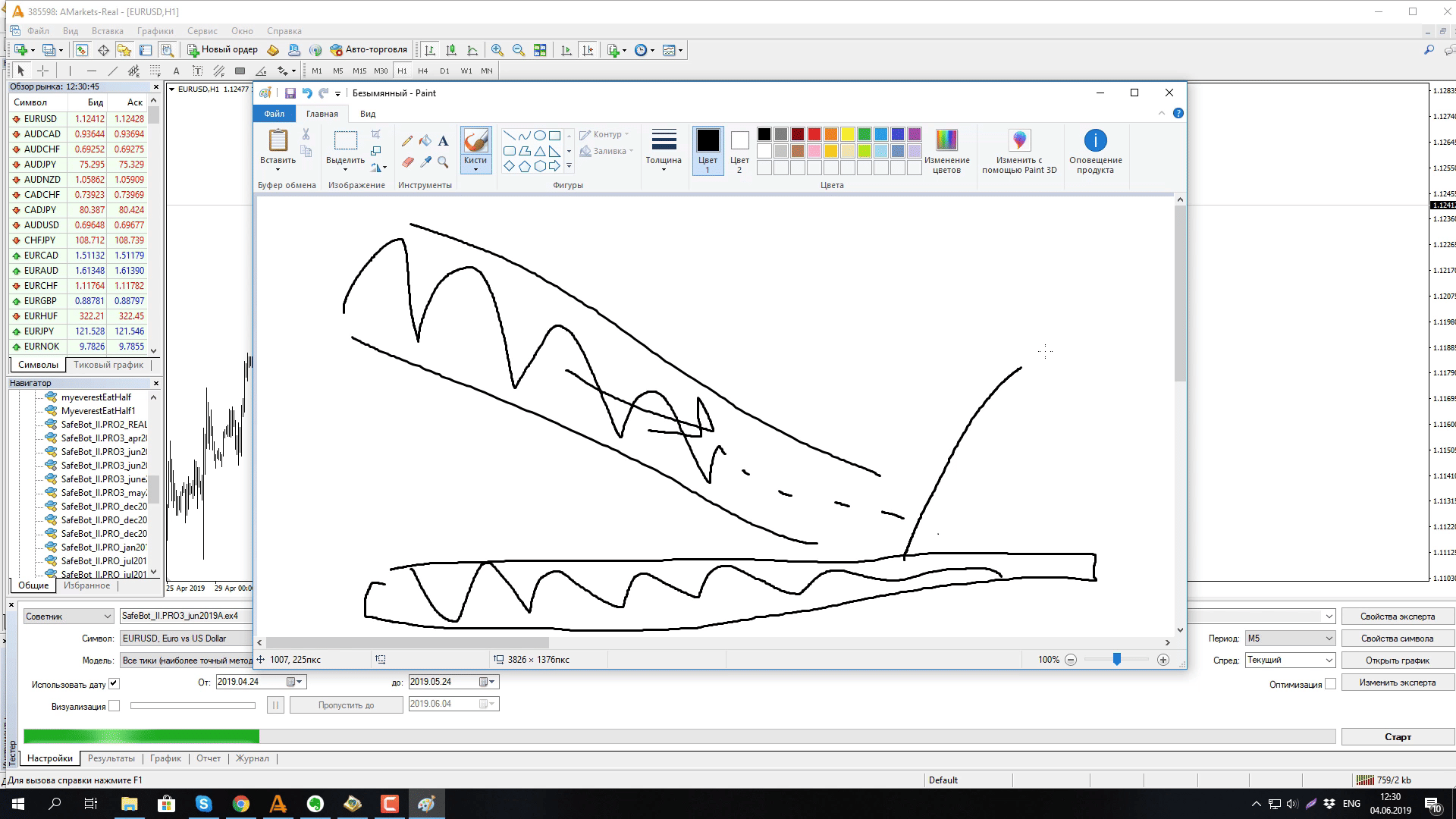The width and height of the screenshot is (1456, 819).
Task: Enable the 'Визуализация' checkbox
Action: coord(114,706)
